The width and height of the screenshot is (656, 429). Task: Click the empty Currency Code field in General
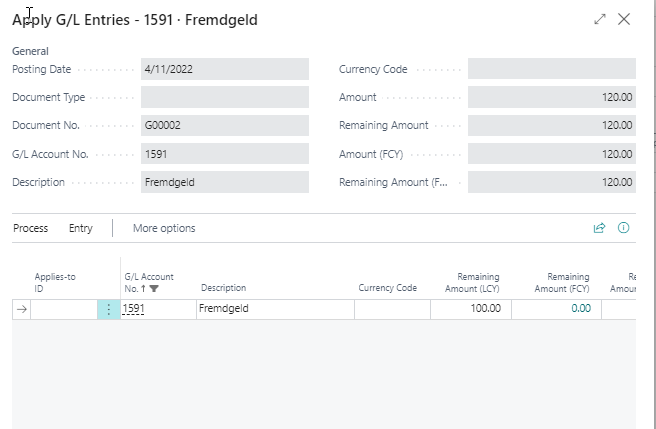point(551,69)
